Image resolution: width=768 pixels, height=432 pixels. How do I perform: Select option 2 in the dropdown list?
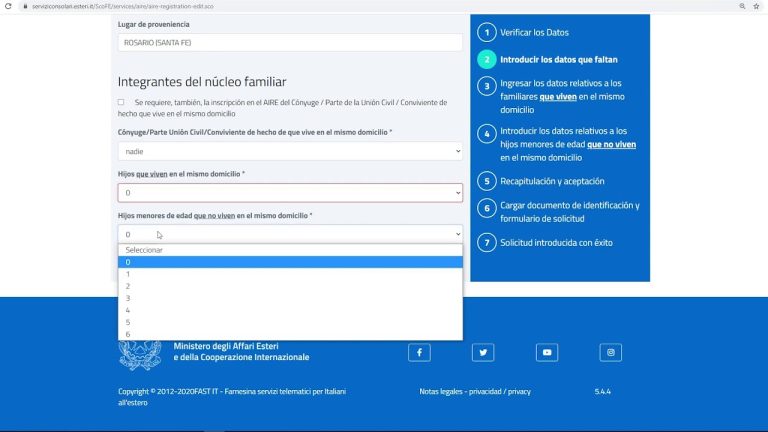coord(290,286)
